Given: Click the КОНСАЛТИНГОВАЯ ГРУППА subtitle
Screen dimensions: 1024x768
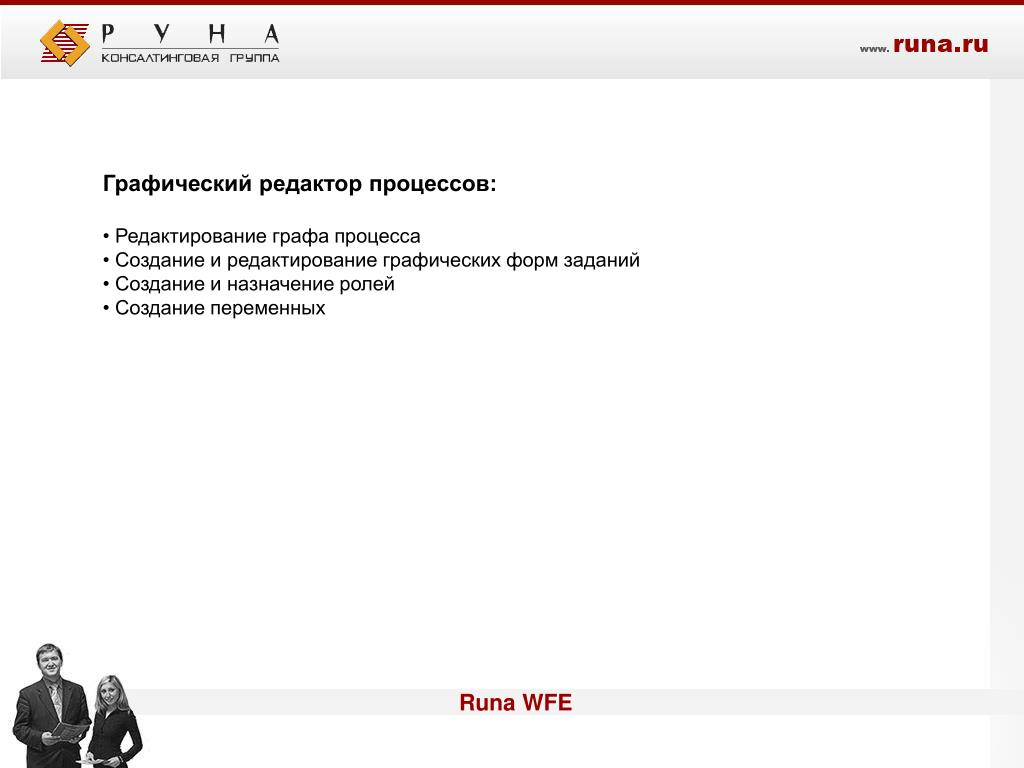Looking at the screenshot, I should (190, 58).
